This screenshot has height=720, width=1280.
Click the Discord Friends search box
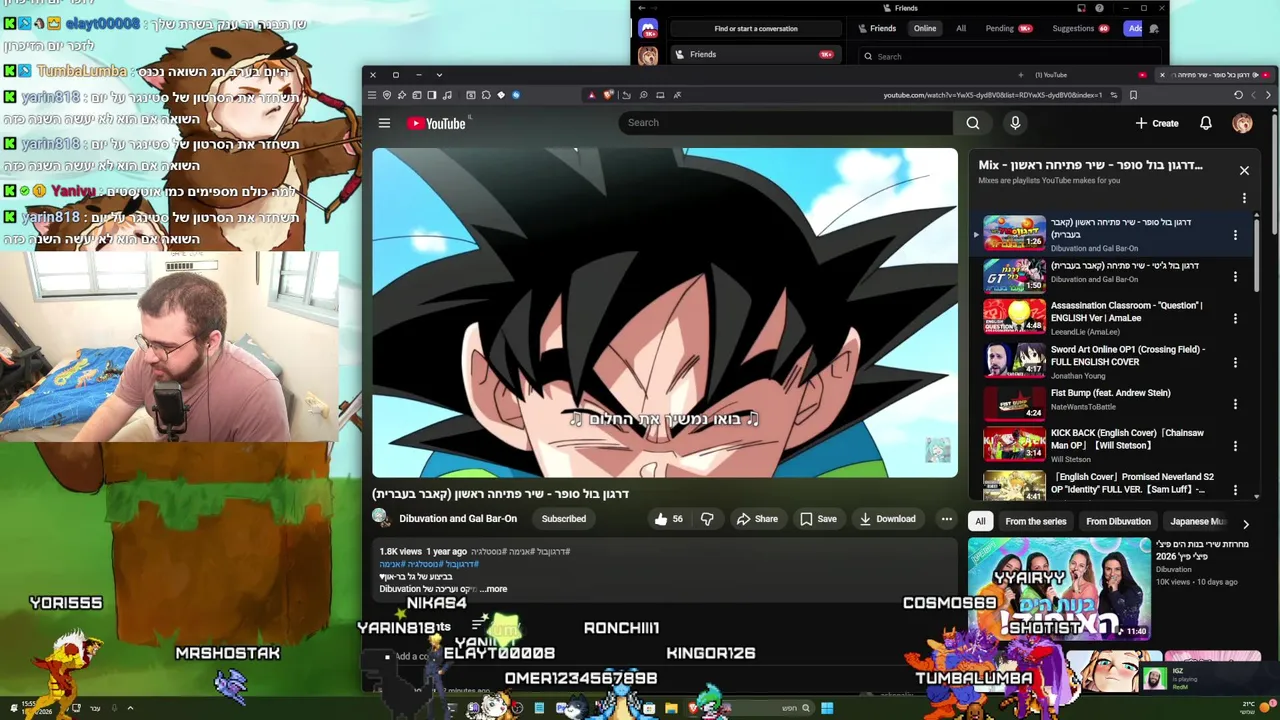click(1010, 57)
